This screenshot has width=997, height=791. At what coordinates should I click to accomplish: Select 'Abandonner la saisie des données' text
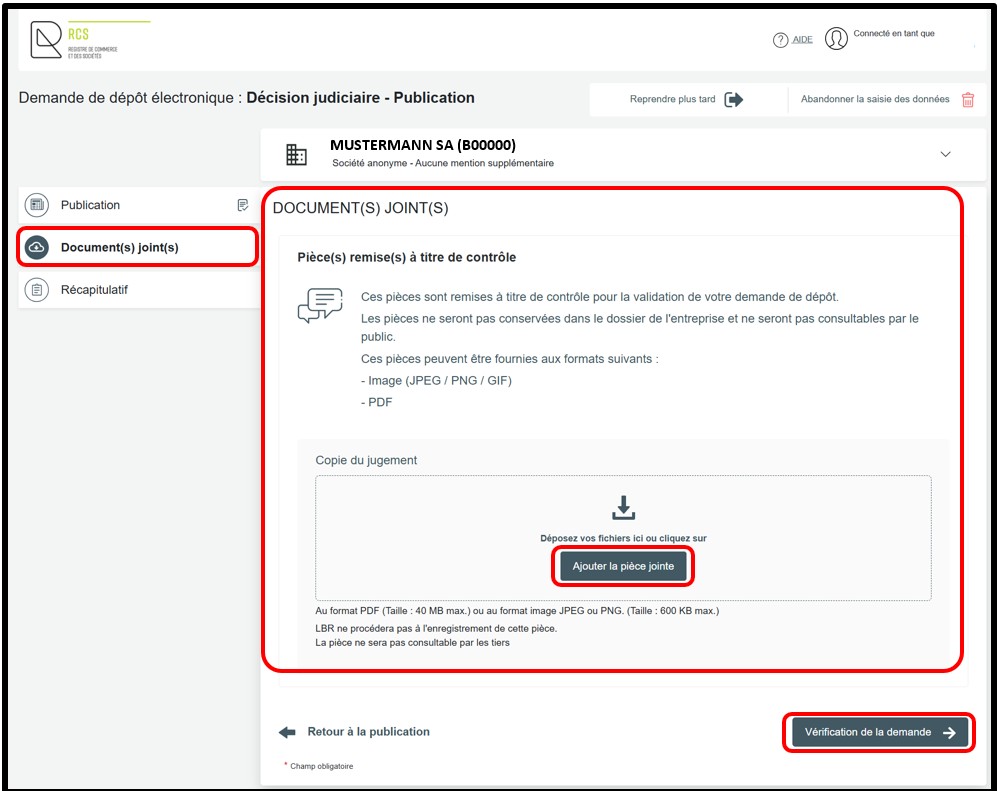pyautogui.click(x=875, y=100)
